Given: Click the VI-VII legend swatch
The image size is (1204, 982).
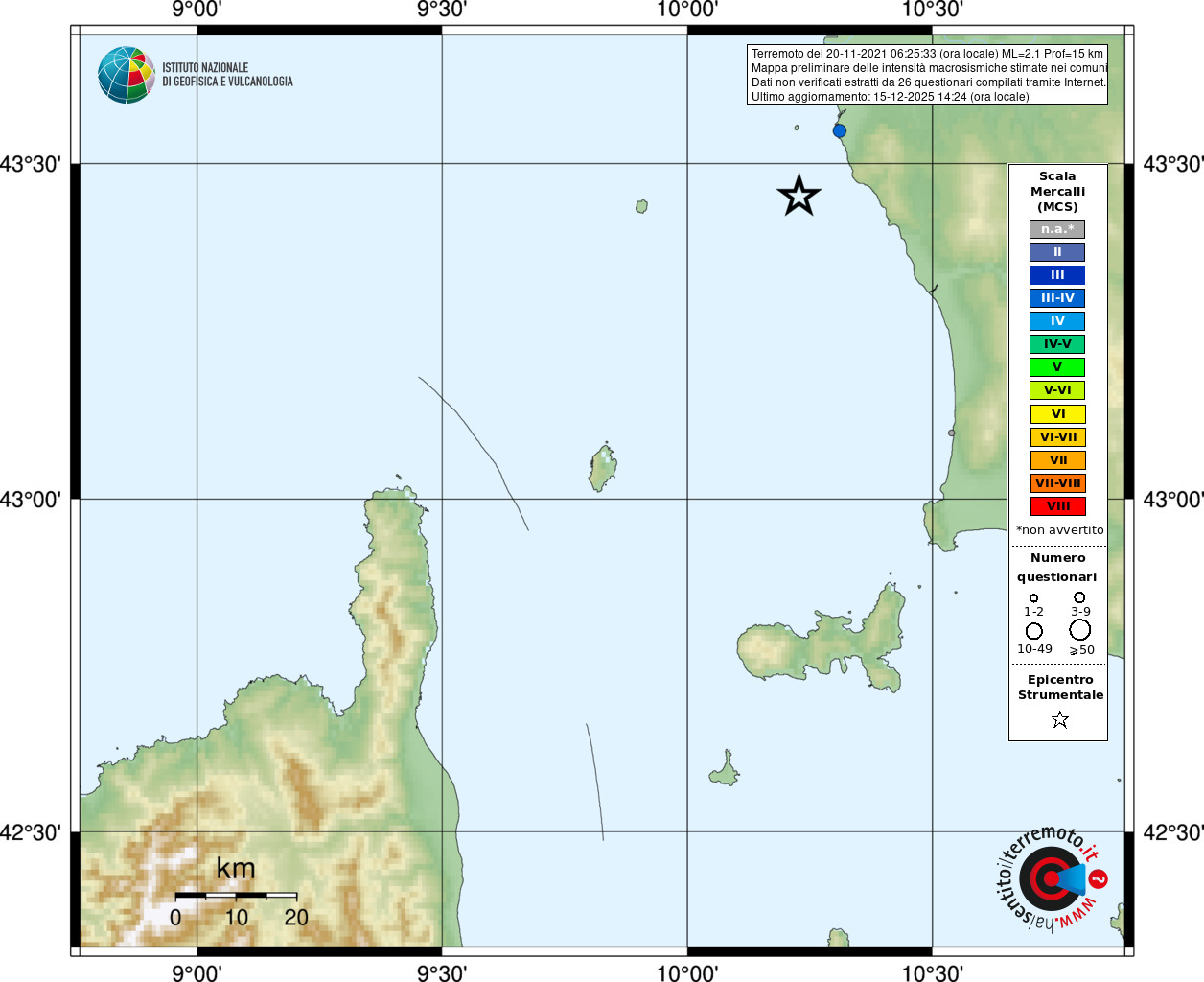Looking at the screenshot, I should coord(1057,437).
